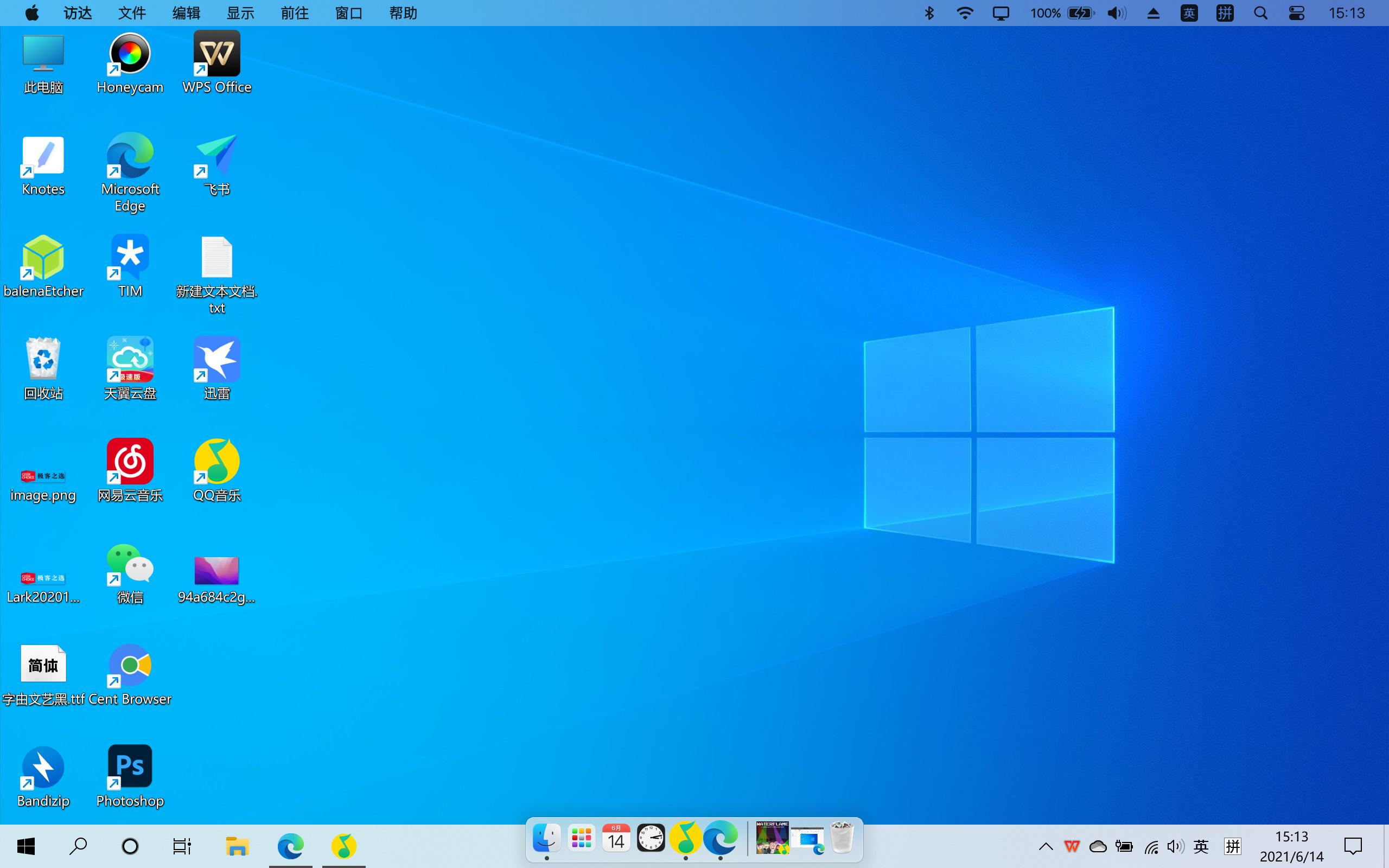Viewport: 1389px width, 868px height.
Task: Open the 帮助 menu
Action: 403,12
